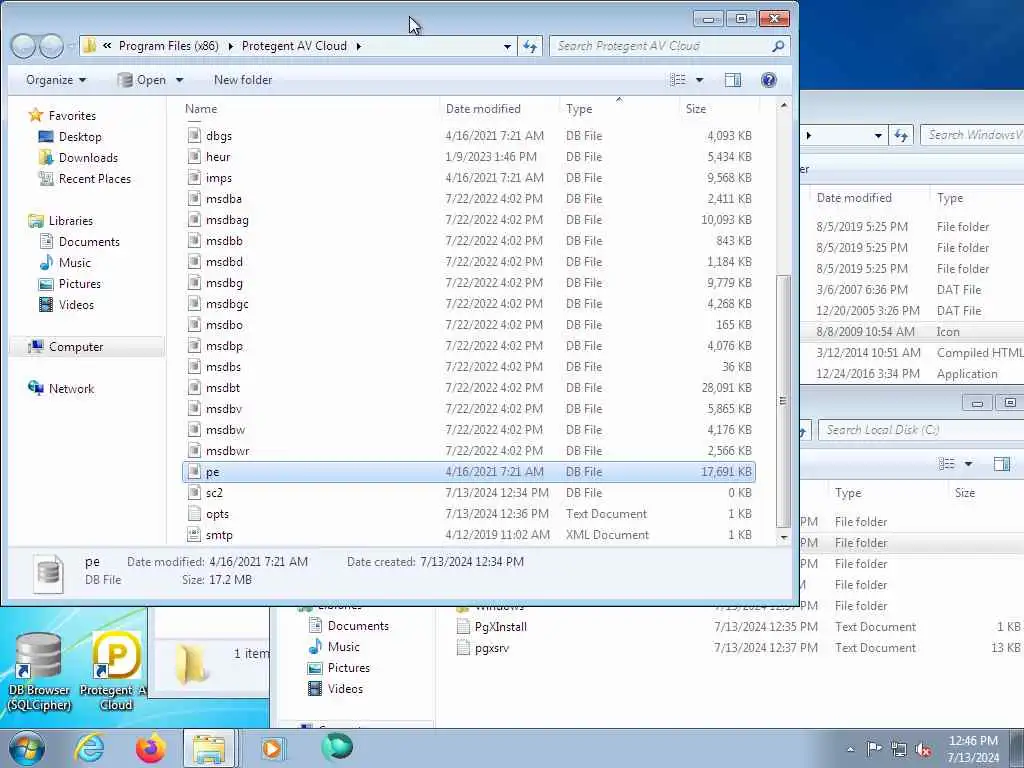Open Windows Media Player from the taskbar

point(272,748)
